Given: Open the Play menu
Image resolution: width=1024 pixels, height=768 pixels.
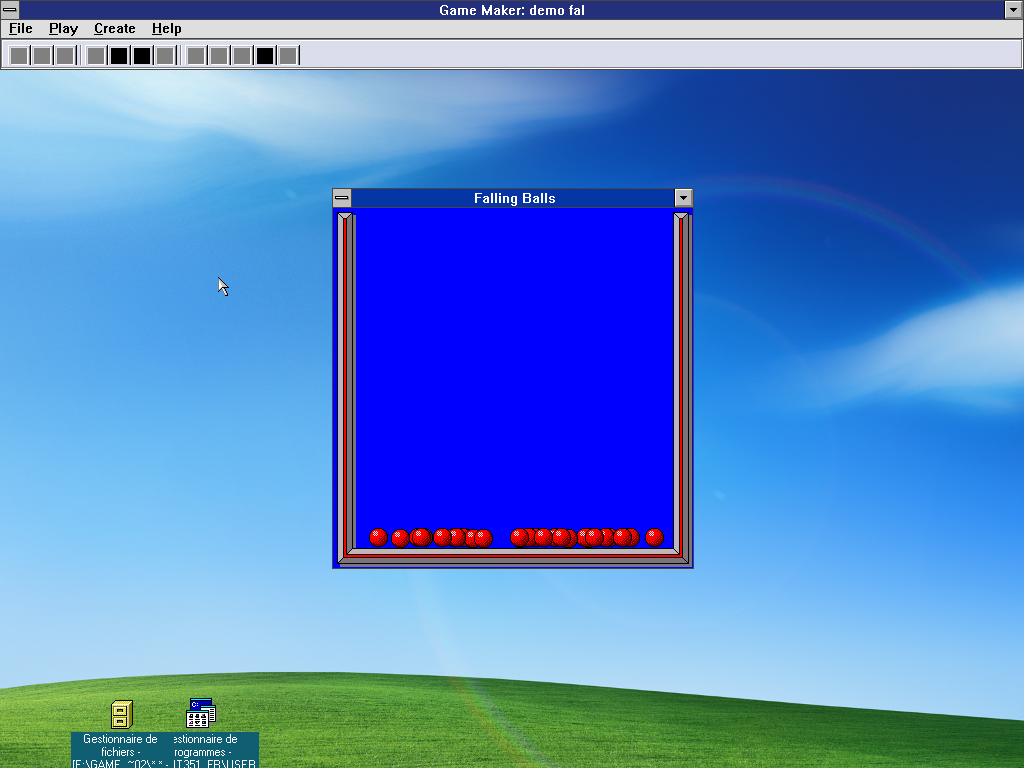Looking at the screenshot, I should [x=63, y=29].
